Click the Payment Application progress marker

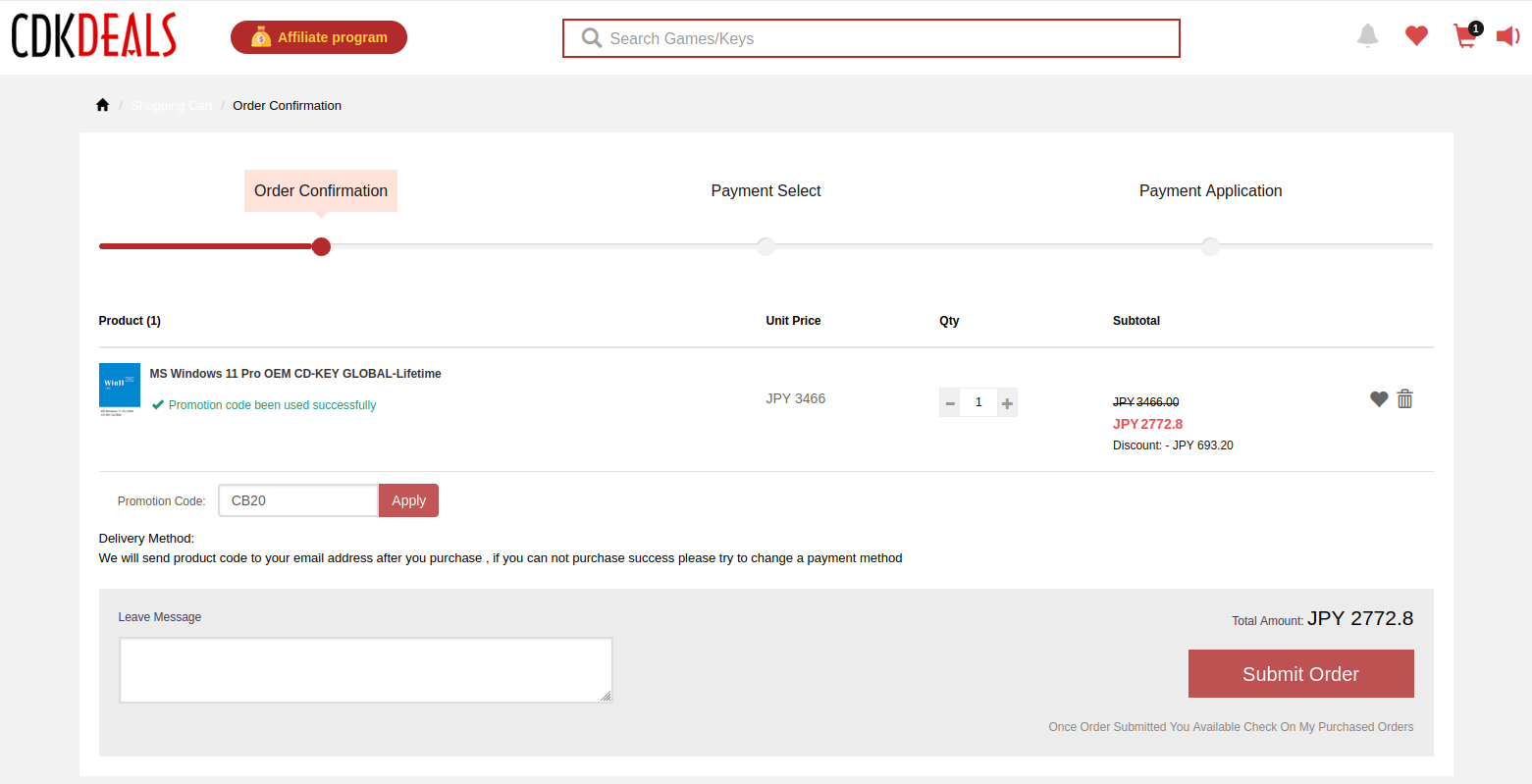pyautogui.click(x=1210, y=246)
